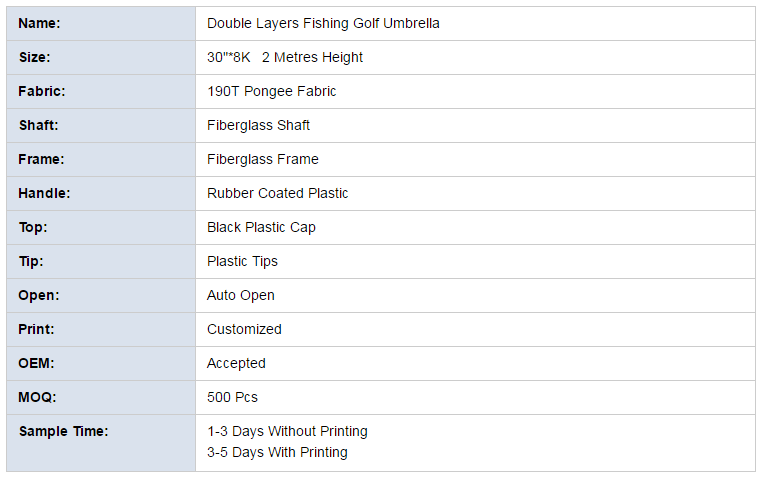Click the Frame: label

[x=41, y=160]
